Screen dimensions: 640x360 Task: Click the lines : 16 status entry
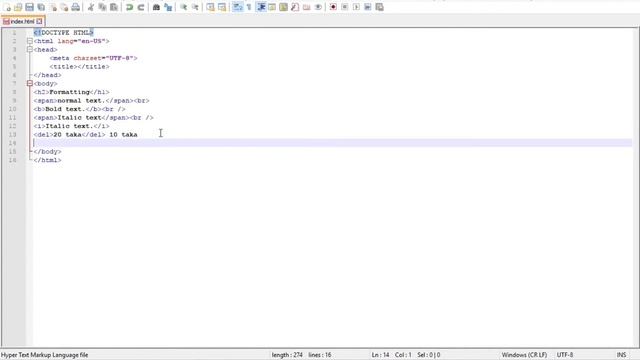coord(320,355)
